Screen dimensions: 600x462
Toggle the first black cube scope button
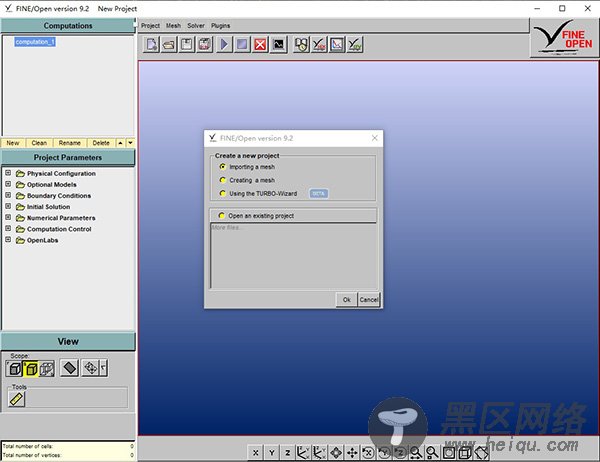14,369
